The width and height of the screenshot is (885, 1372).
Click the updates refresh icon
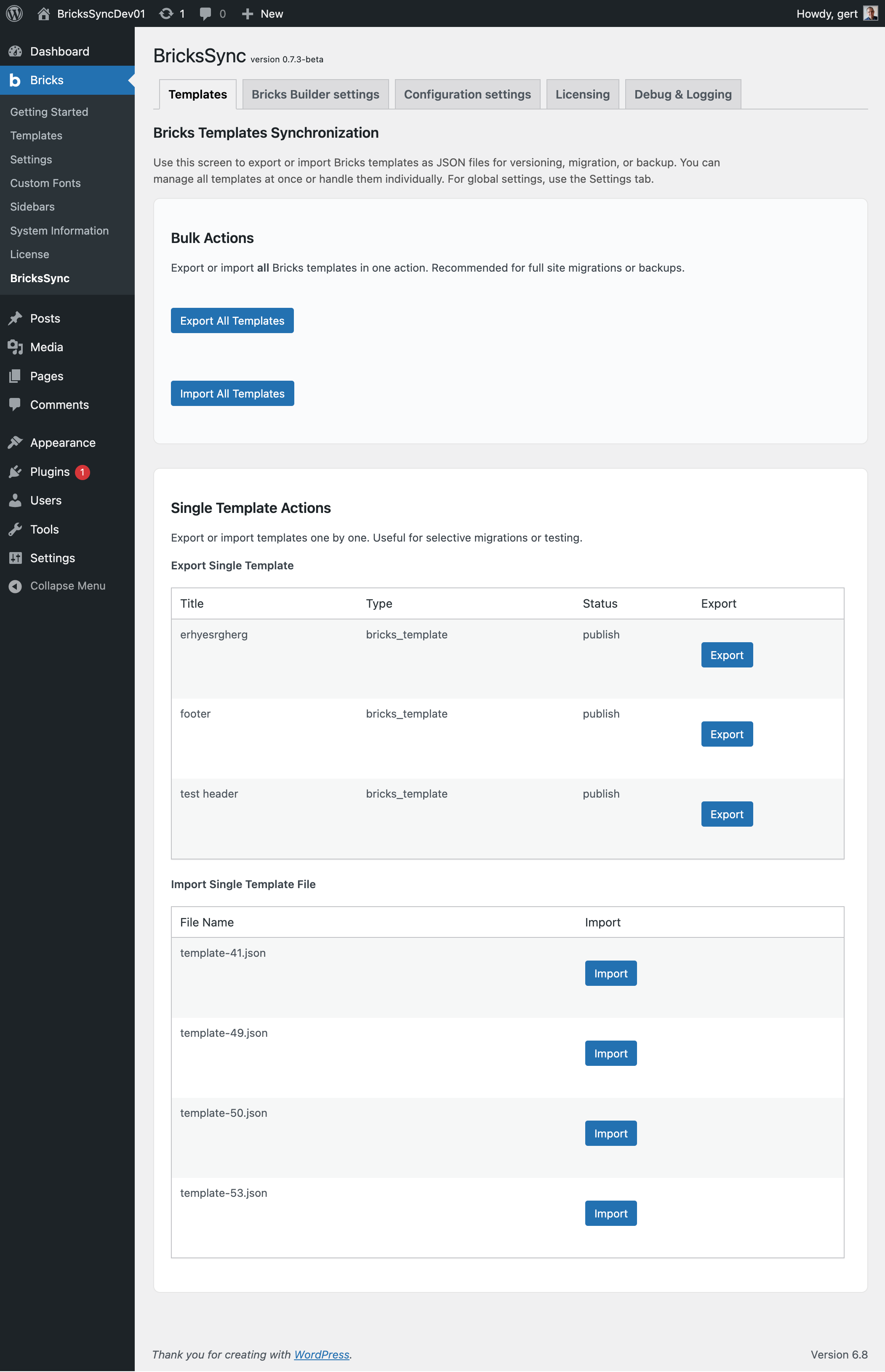coord(166,13)
